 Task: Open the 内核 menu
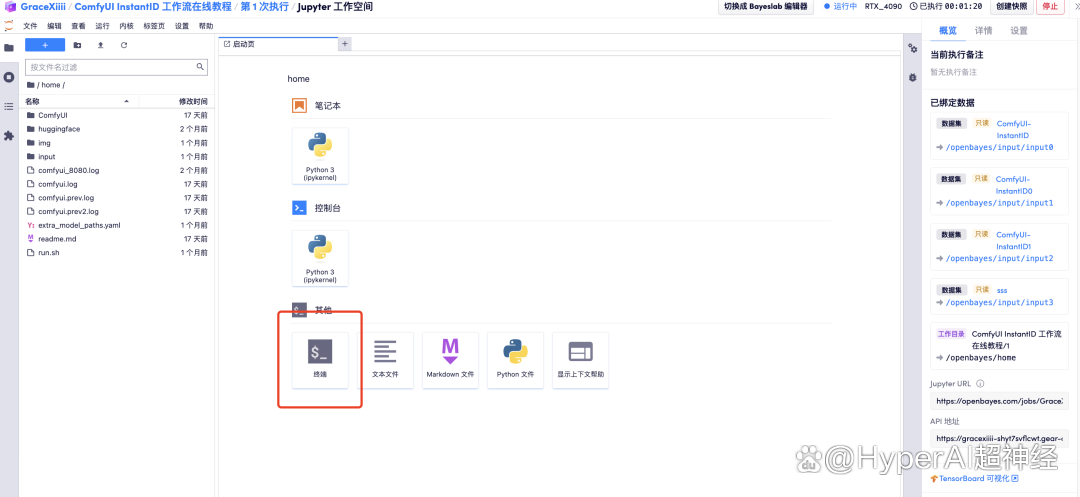pyautogui.click(x=127, y=26)
